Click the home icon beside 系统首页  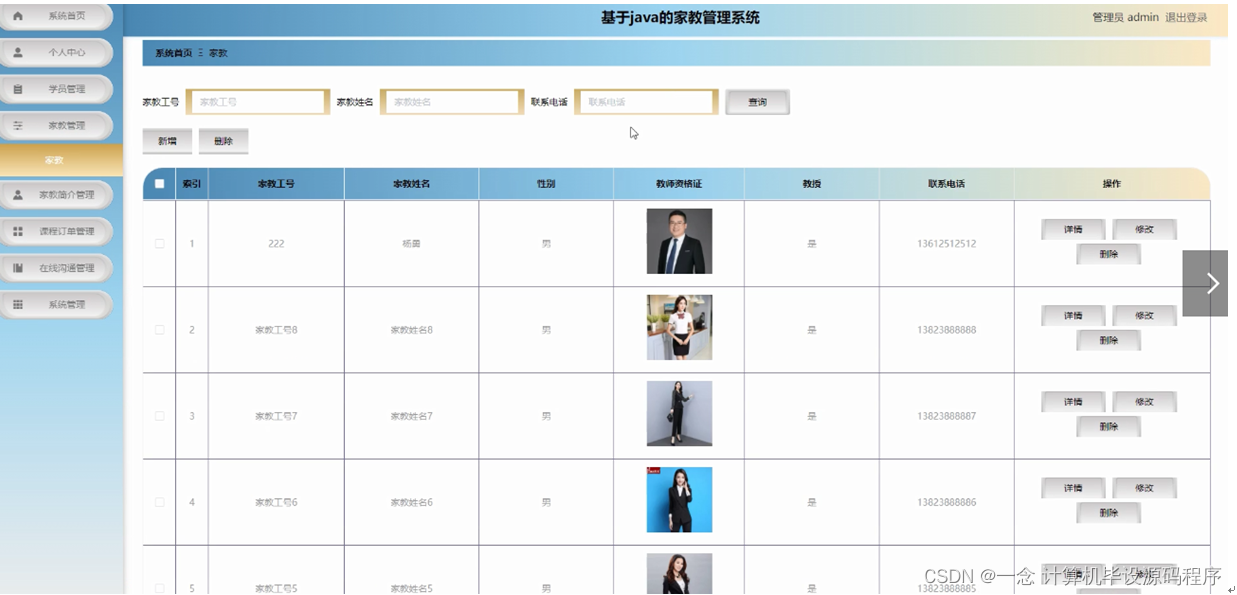click(18, 16)
